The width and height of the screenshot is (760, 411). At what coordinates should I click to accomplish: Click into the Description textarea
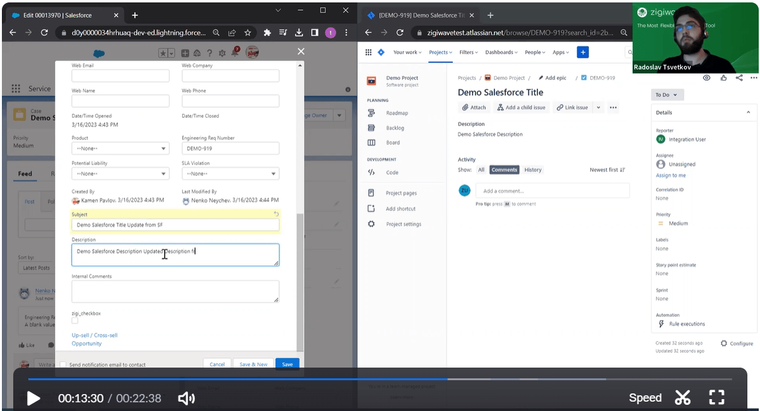point(175,255)
